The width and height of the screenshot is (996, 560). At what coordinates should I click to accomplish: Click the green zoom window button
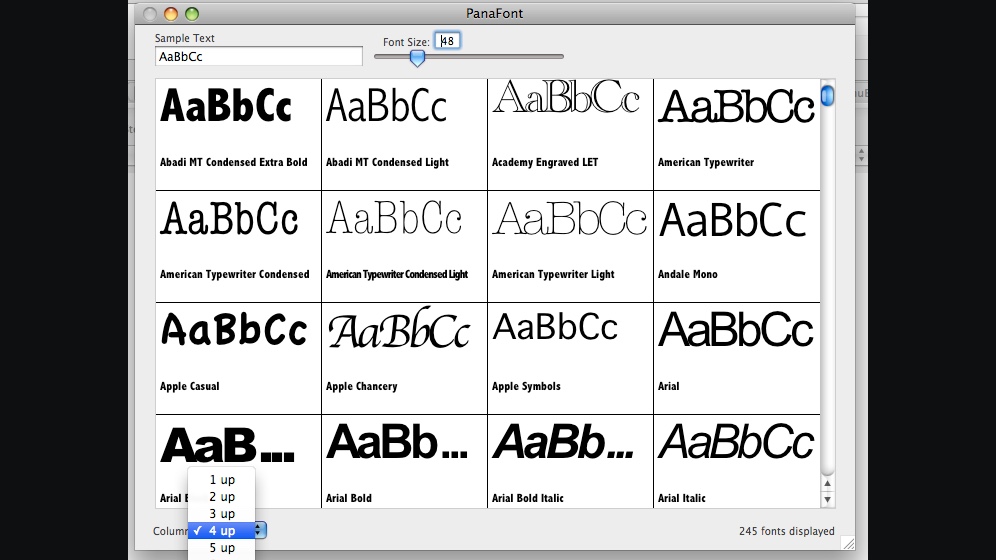(192, 14)
